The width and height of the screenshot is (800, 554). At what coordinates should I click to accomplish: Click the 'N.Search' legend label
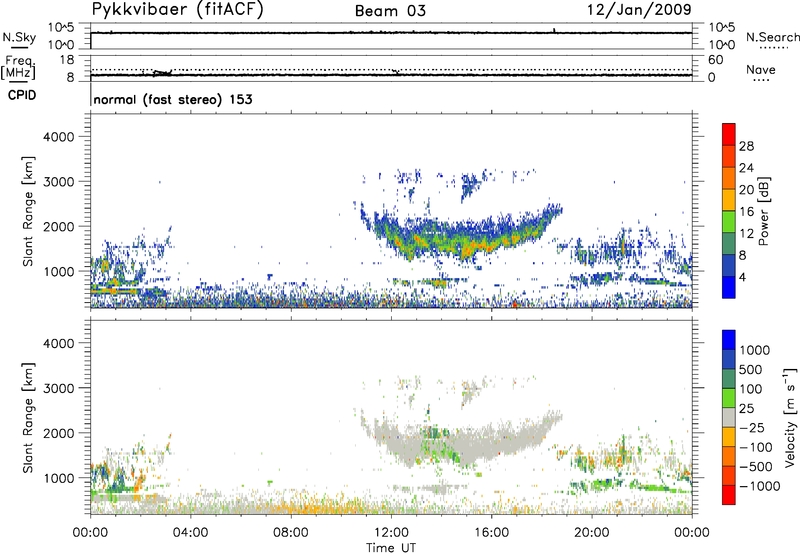click(772, 37)
